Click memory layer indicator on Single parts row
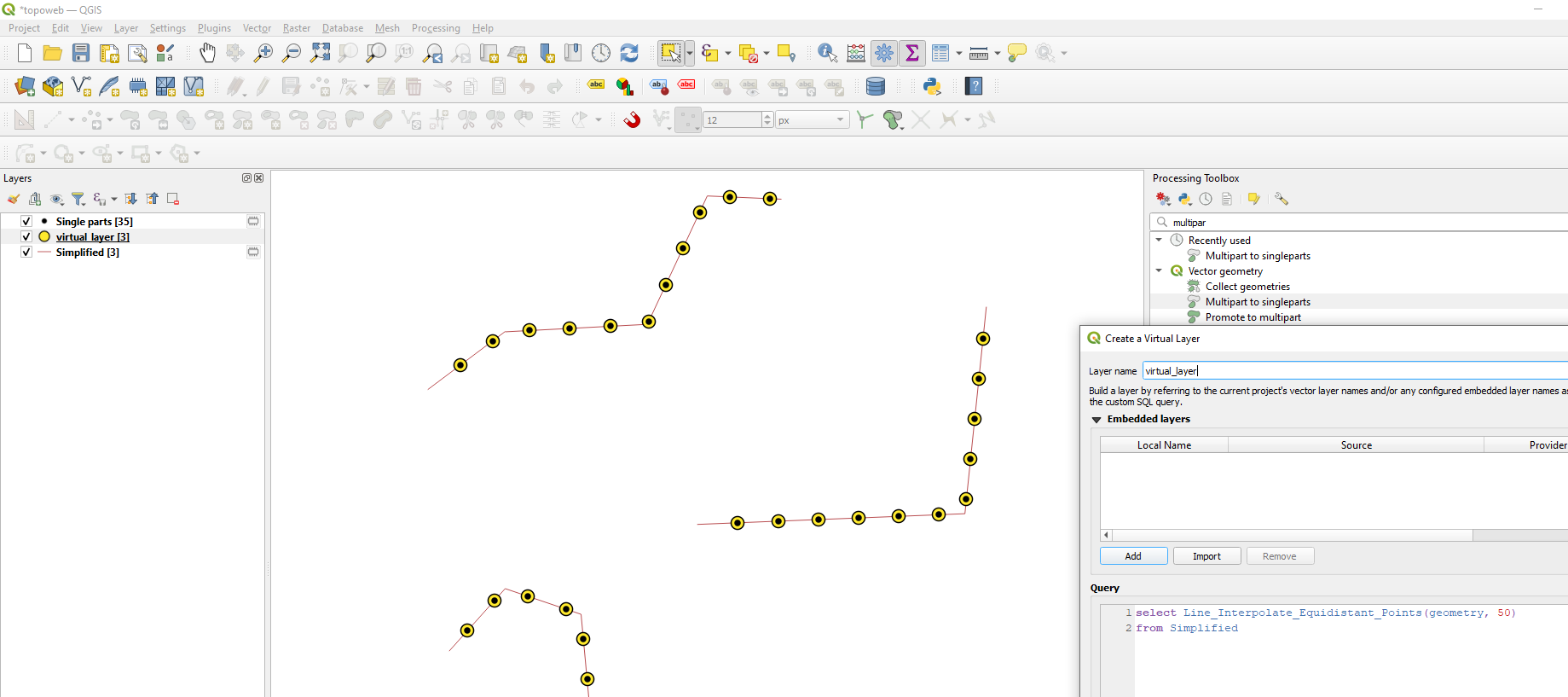 [x=253, y=221]
